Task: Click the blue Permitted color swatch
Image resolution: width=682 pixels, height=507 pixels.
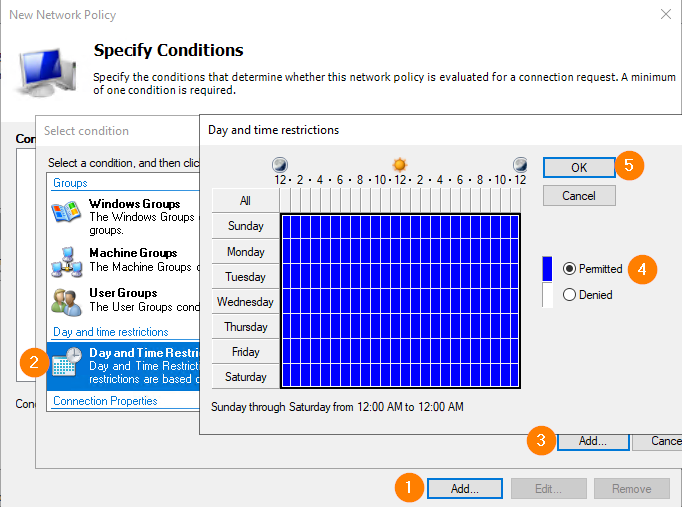Action: 547,269
